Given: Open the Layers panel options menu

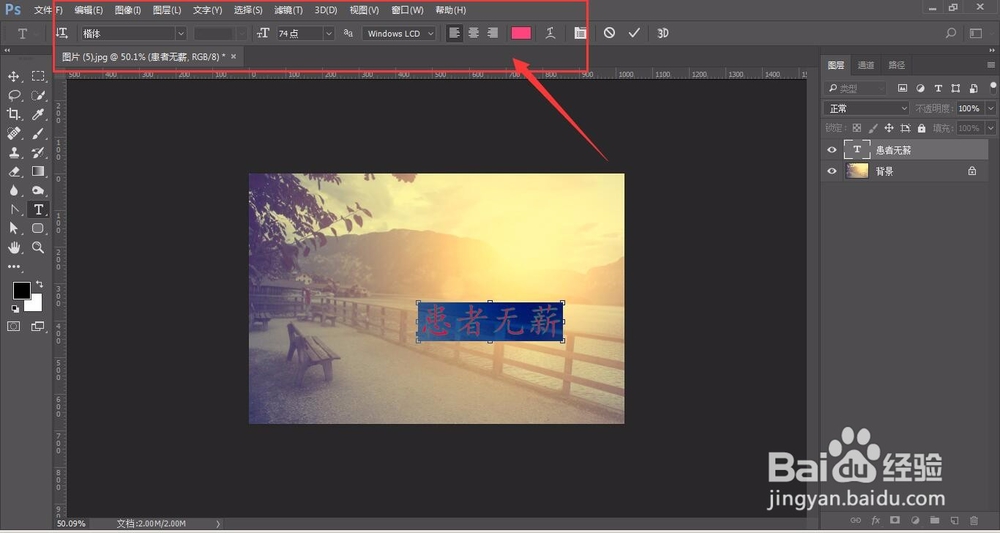Looking at the screenshot, I should pyautogui.click(x=990, y=65).
